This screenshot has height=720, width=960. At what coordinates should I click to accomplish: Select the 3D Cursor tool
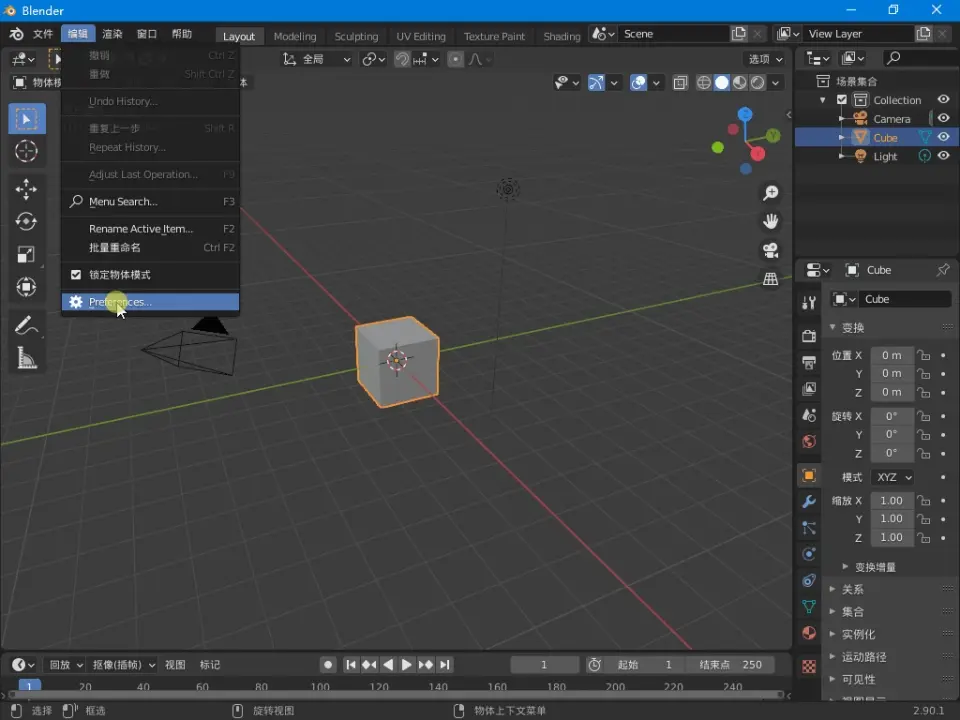coord(27,151)
